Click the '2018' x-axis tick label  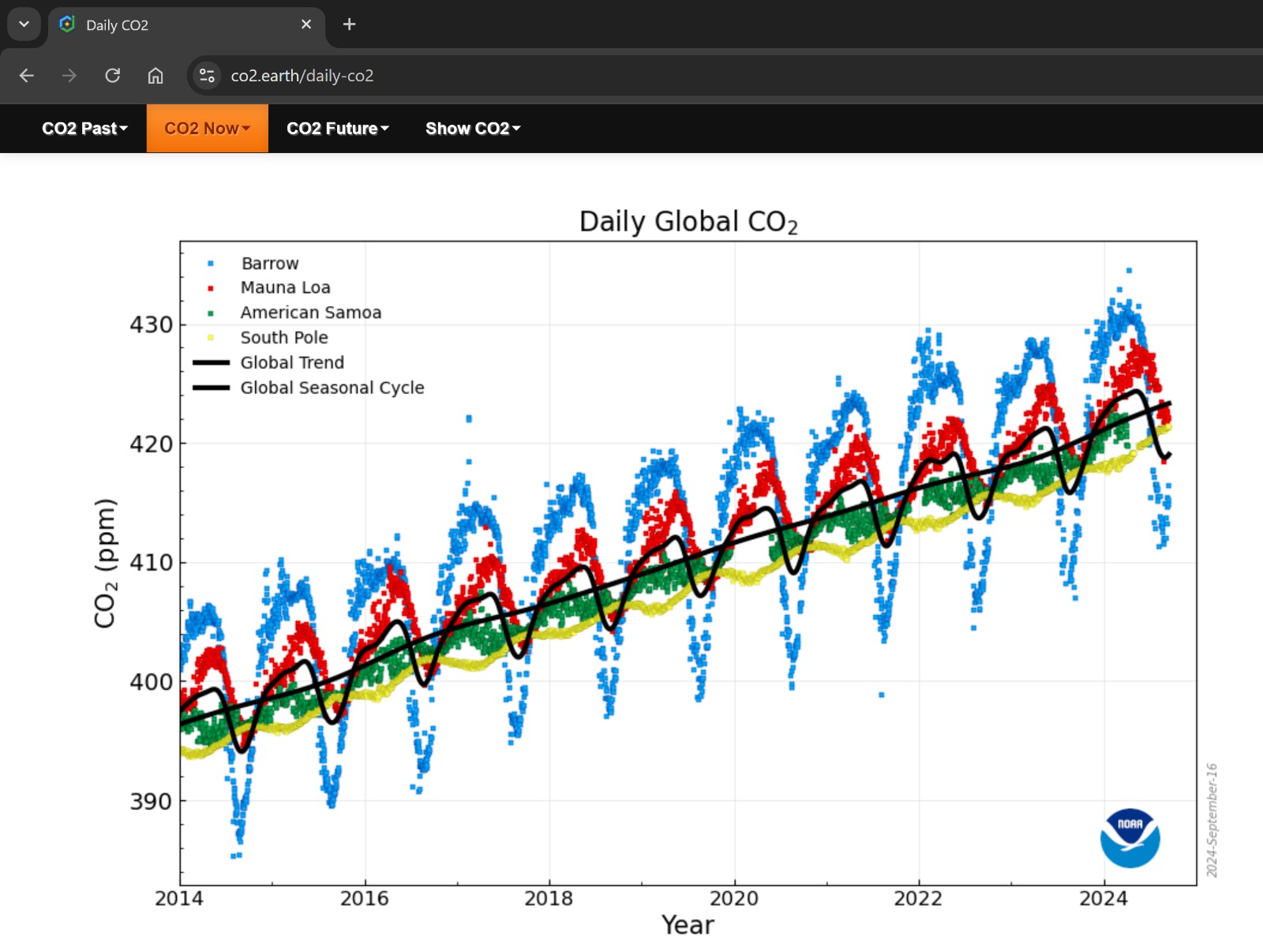point(549,898)
